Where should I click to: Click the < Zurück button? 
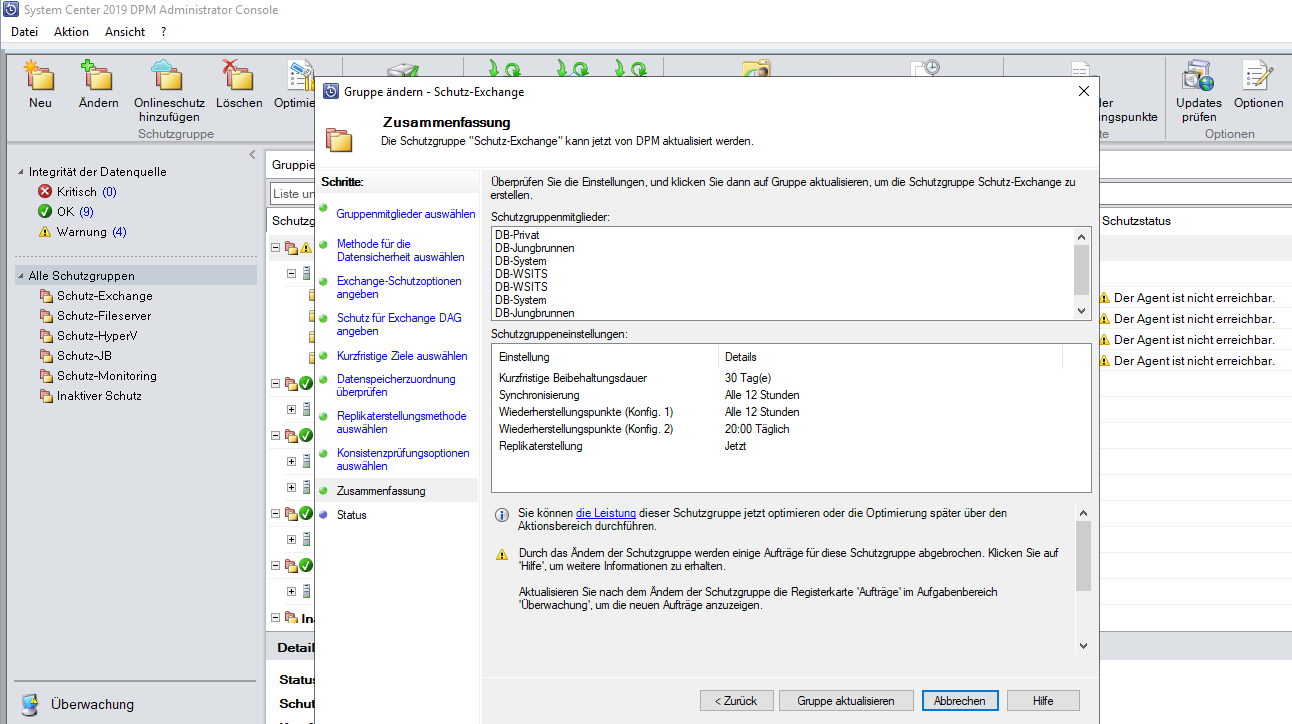(736, 700)
